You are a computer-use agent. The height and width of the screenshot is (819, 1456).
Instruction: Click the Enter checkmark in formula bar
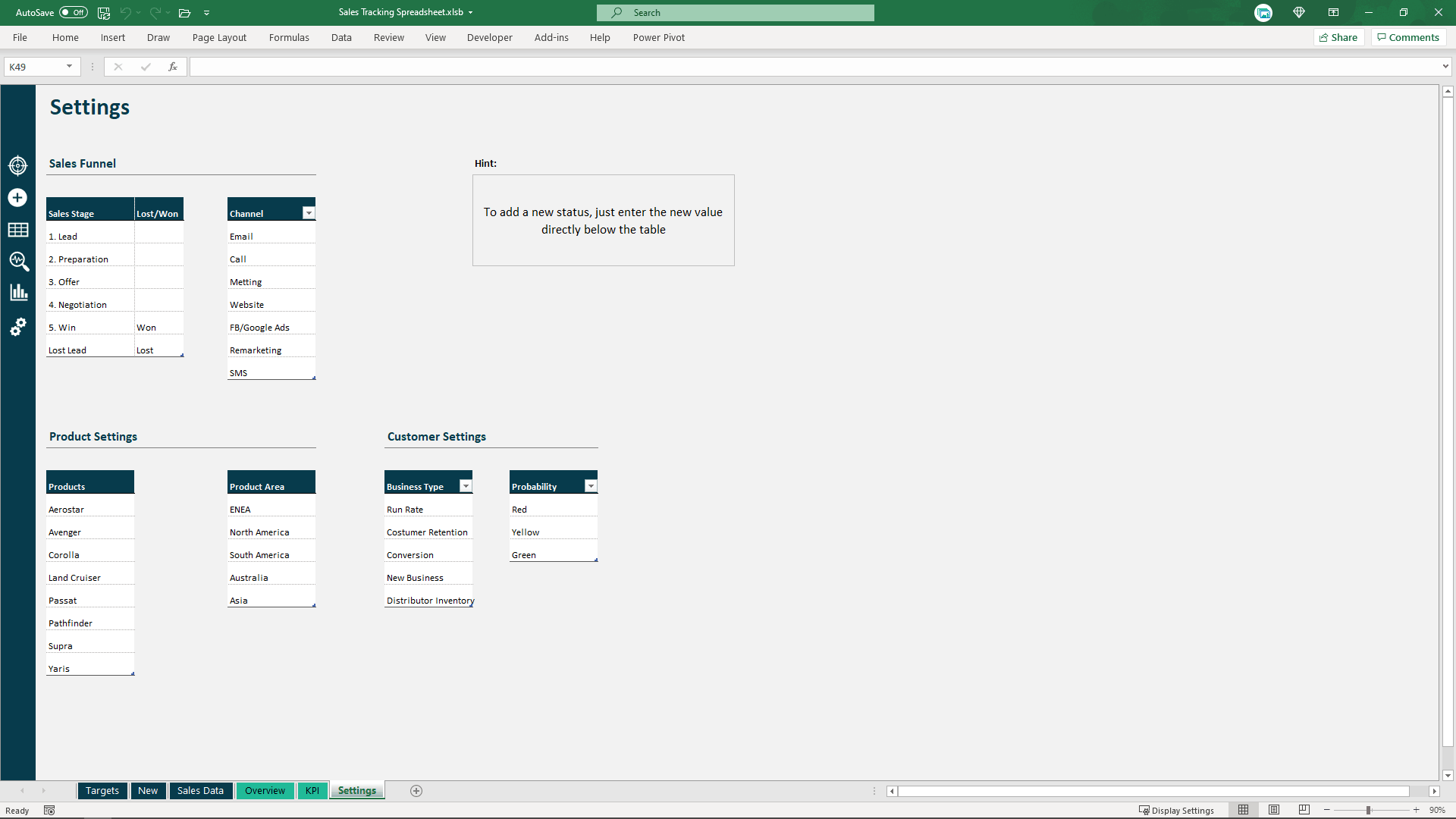click(x=146, y=67)
